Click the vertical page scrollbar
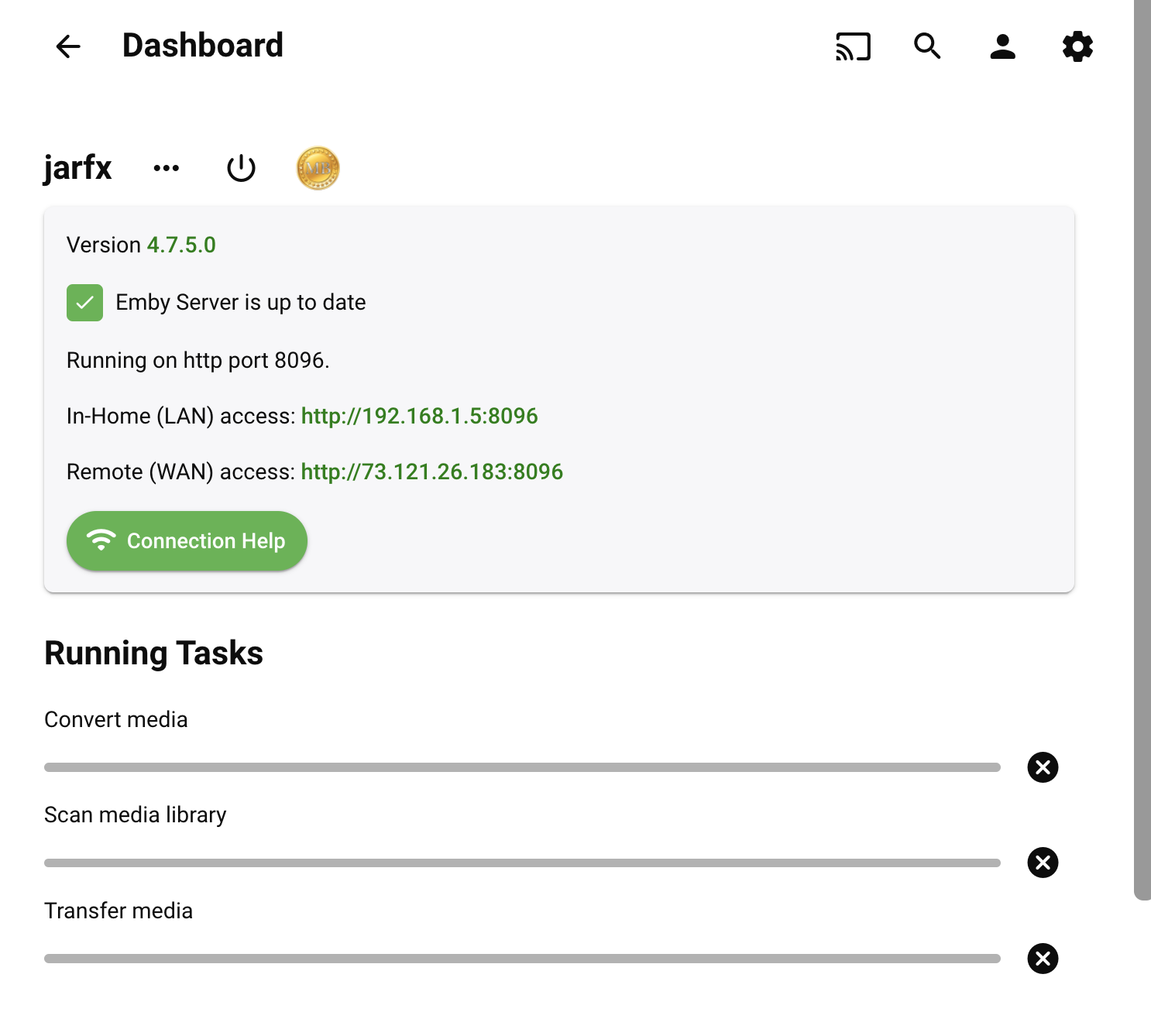Viewport: 1151px width, 1036px height. coord(1142,449)
